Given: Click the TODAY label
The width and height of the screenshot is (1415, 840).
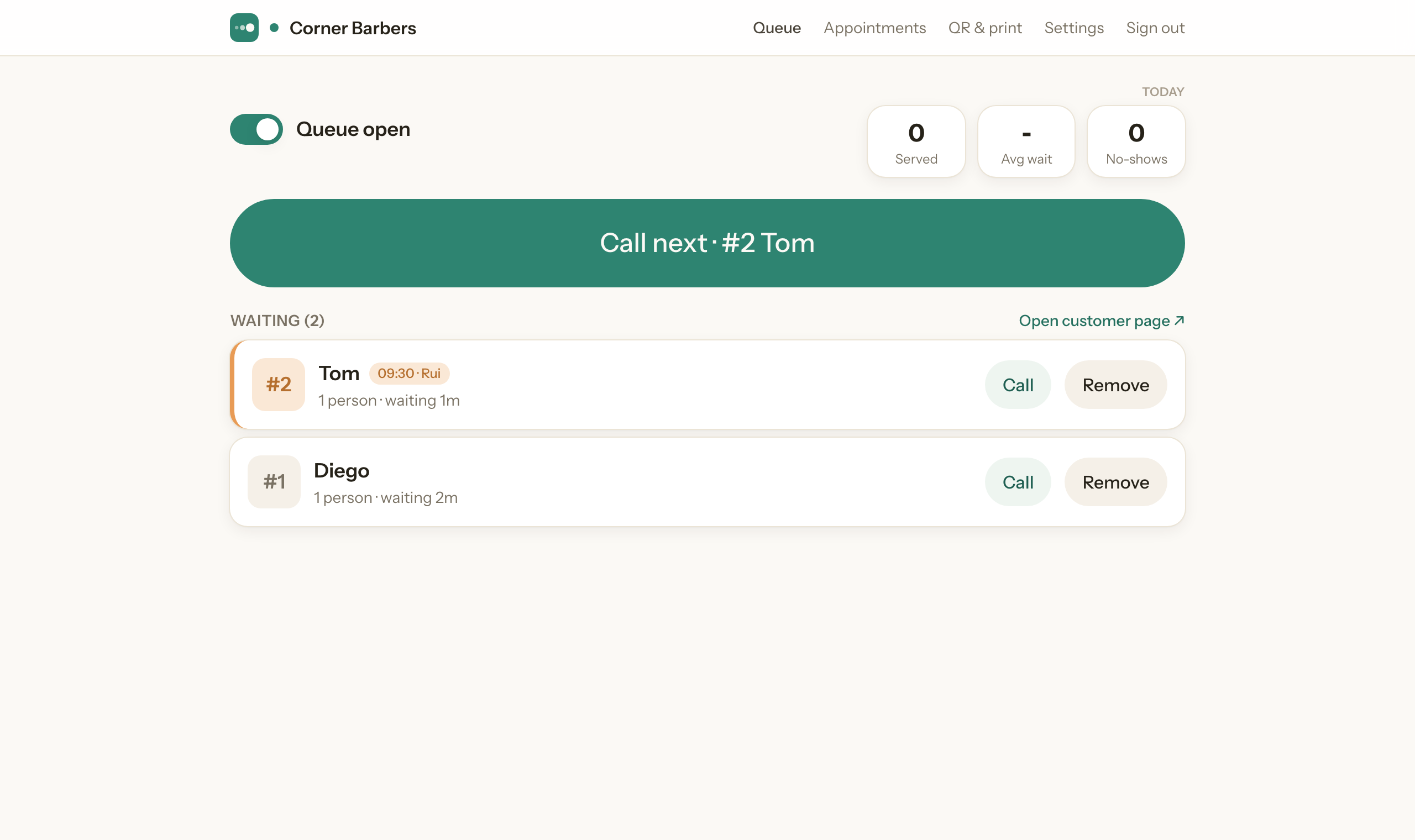Looking at the screenshot, I should 1162,92.
